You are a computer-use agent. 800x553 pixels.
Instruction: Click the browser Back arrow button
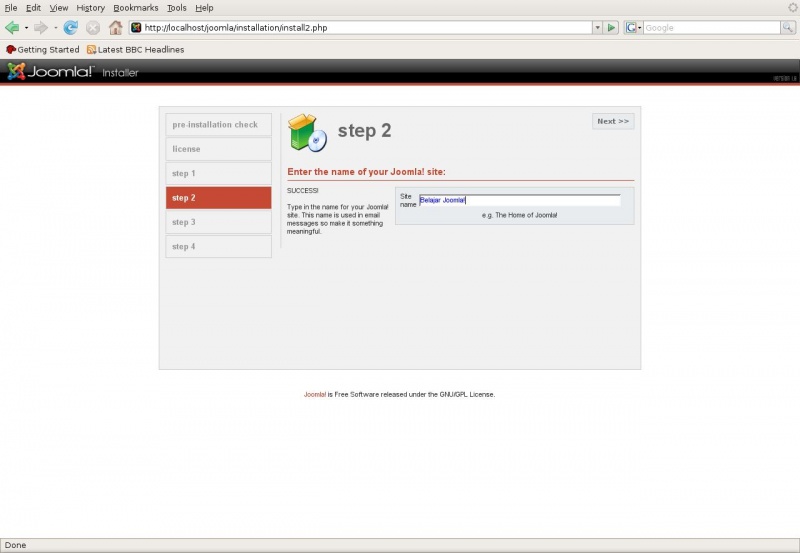pos(12,28)
